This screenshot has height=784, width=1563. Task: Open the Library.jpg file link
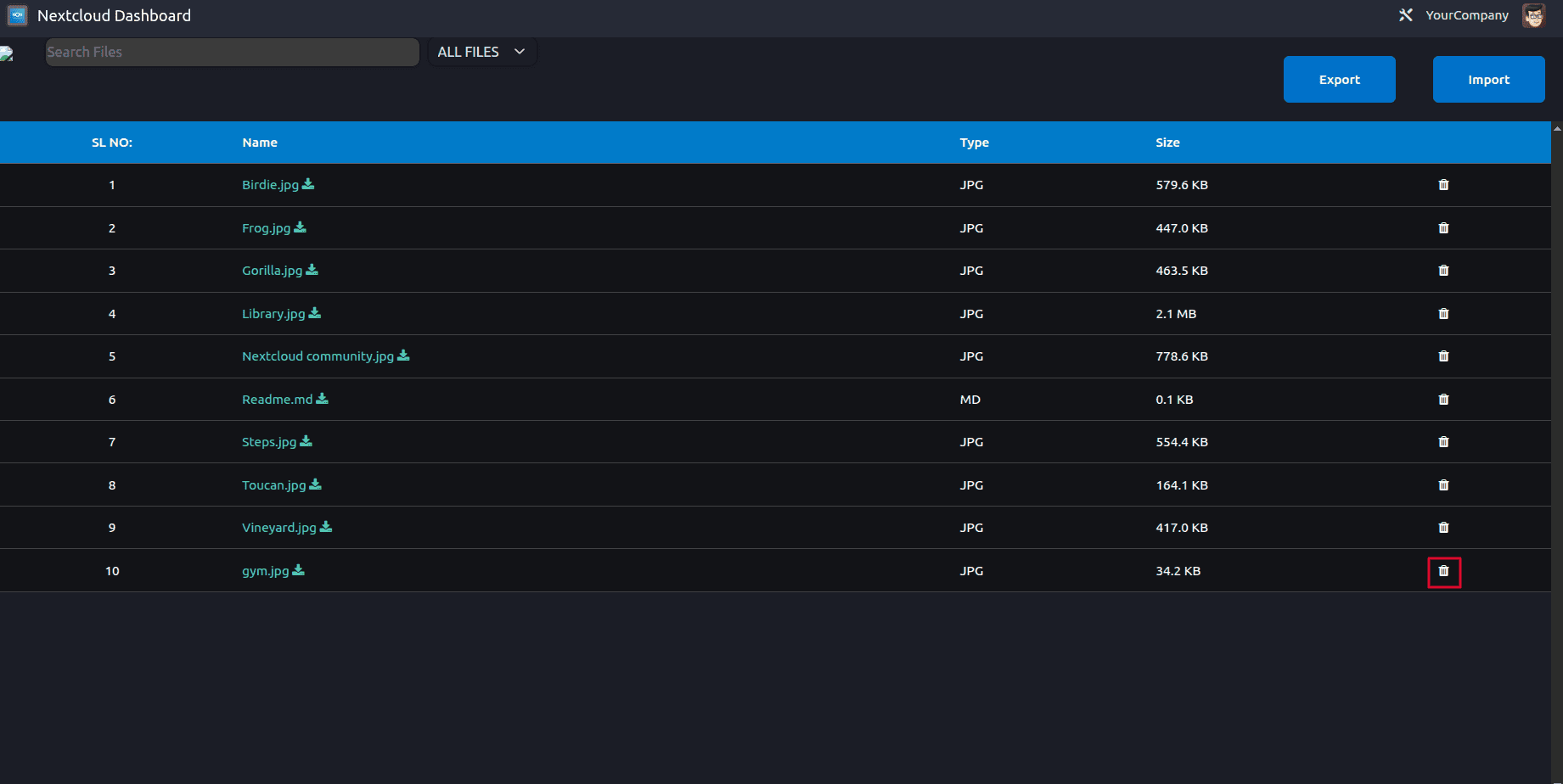(273, 314)
